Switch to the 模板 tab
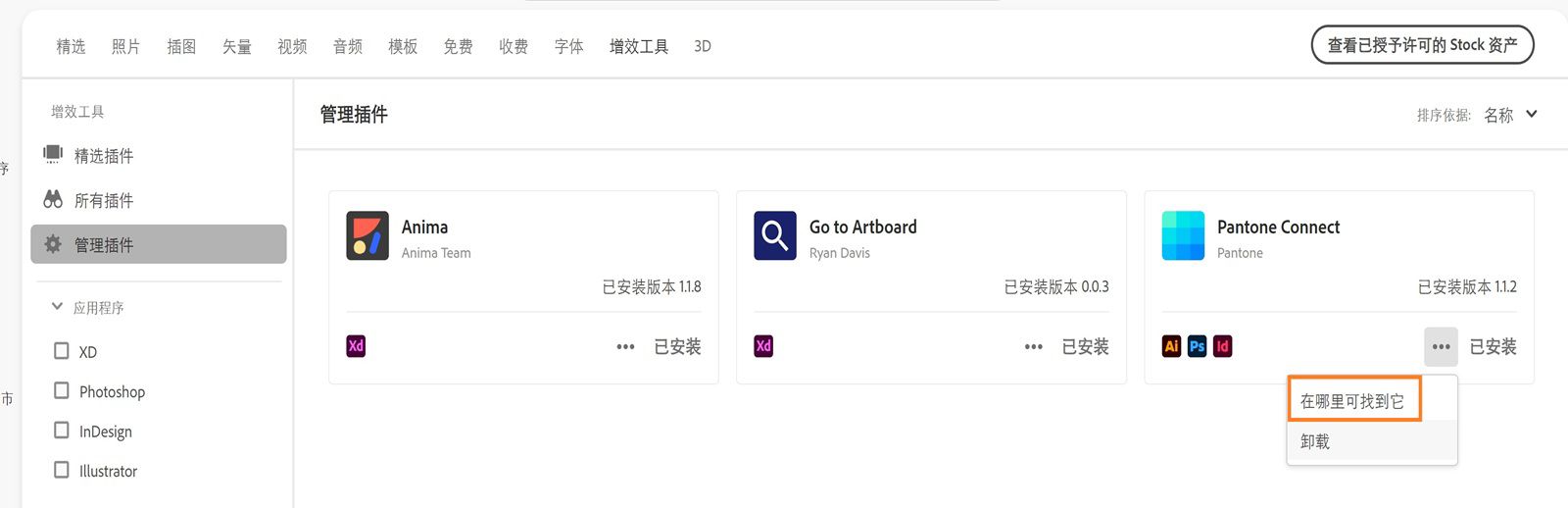The width and height of the screenshot is (1568, 508). (403, 46)
